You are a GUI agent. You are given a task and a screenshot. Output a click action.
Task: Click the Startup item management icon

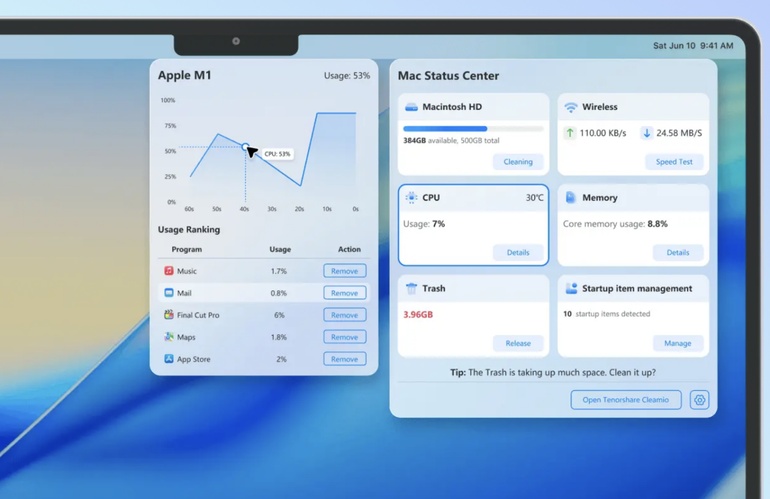(x=571, y=288)
